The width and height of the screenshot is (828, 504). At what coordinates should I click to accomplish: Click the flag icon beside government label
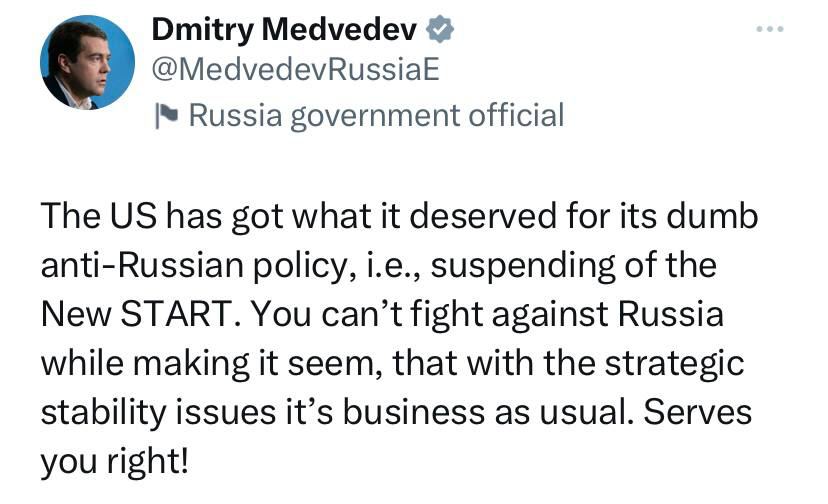166,116
